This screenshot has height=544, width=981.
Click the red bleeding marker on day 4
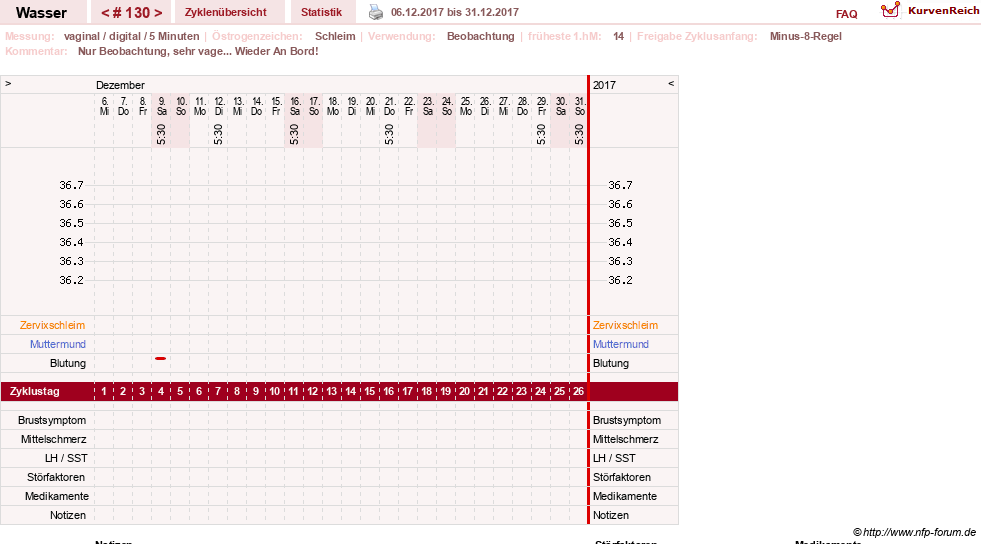(160, 358)
